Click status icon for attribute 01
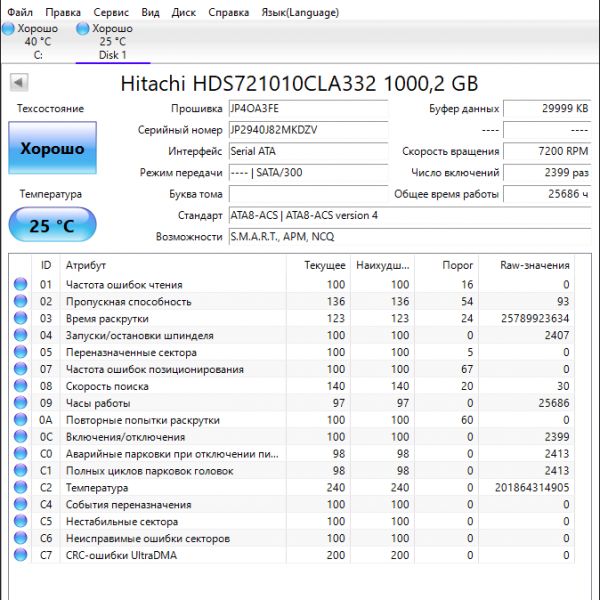The height and width of the screenshot is (600, 600). (20, 284)
